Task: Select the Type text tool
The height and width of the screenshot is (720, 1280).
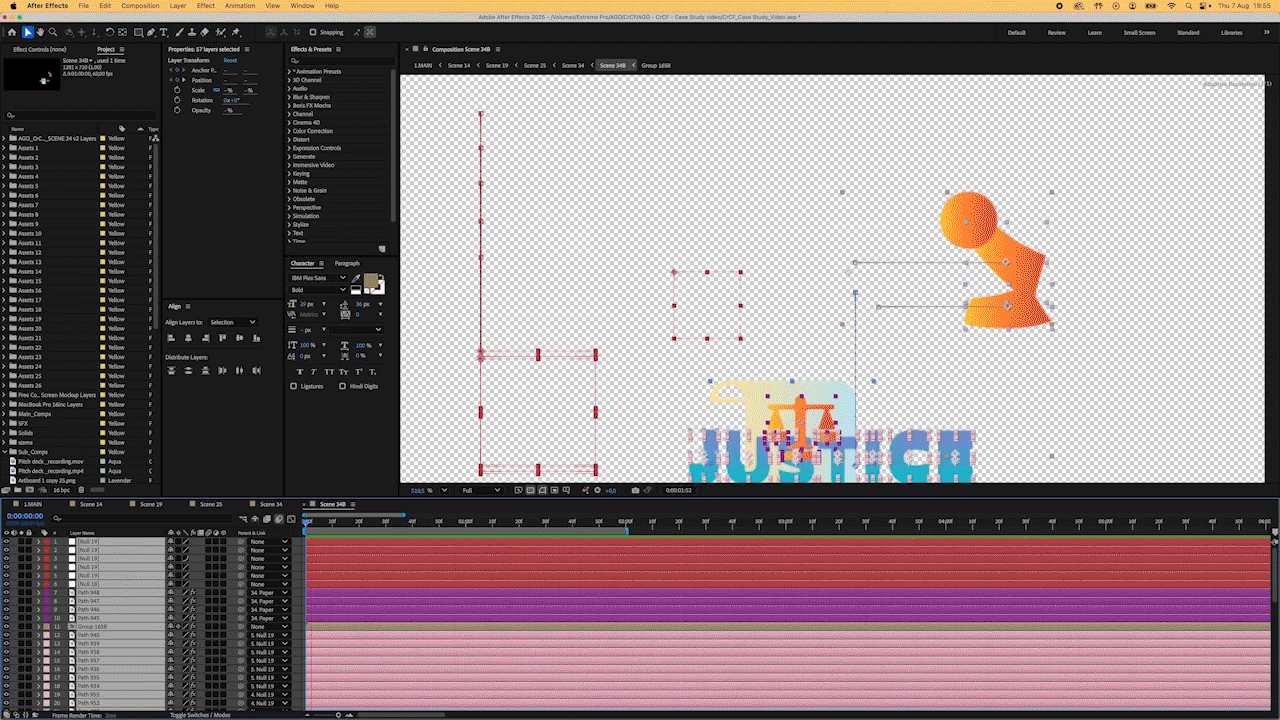Action: pyautogui.click(x=164, y=32)
